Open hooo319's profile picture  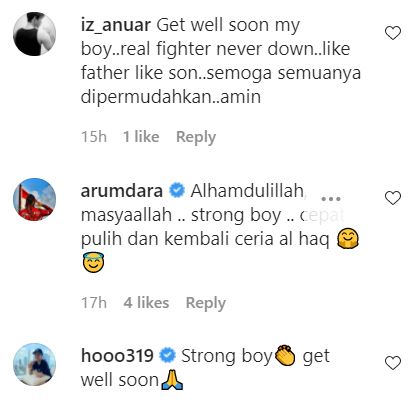click(x=34, y=364)
